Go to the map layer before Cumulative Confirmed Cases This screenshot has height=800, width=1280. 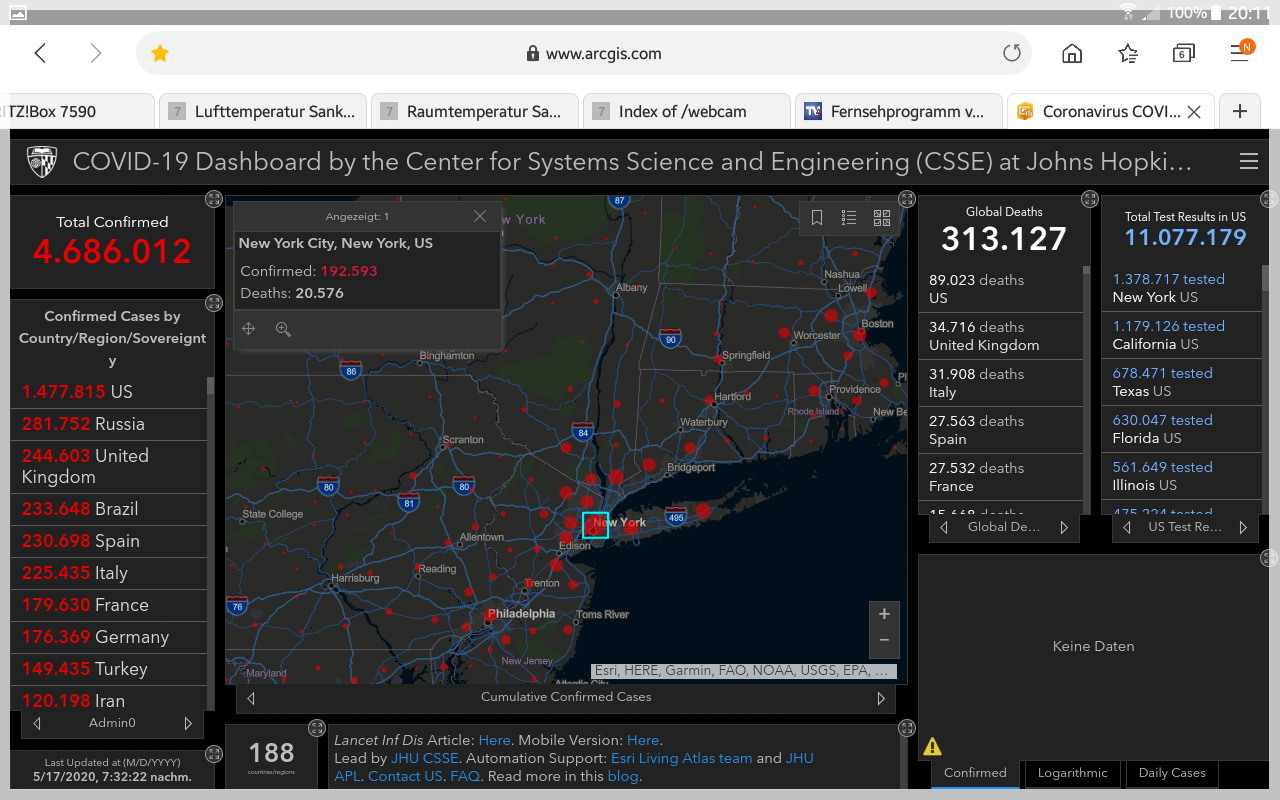pos(251,698)
